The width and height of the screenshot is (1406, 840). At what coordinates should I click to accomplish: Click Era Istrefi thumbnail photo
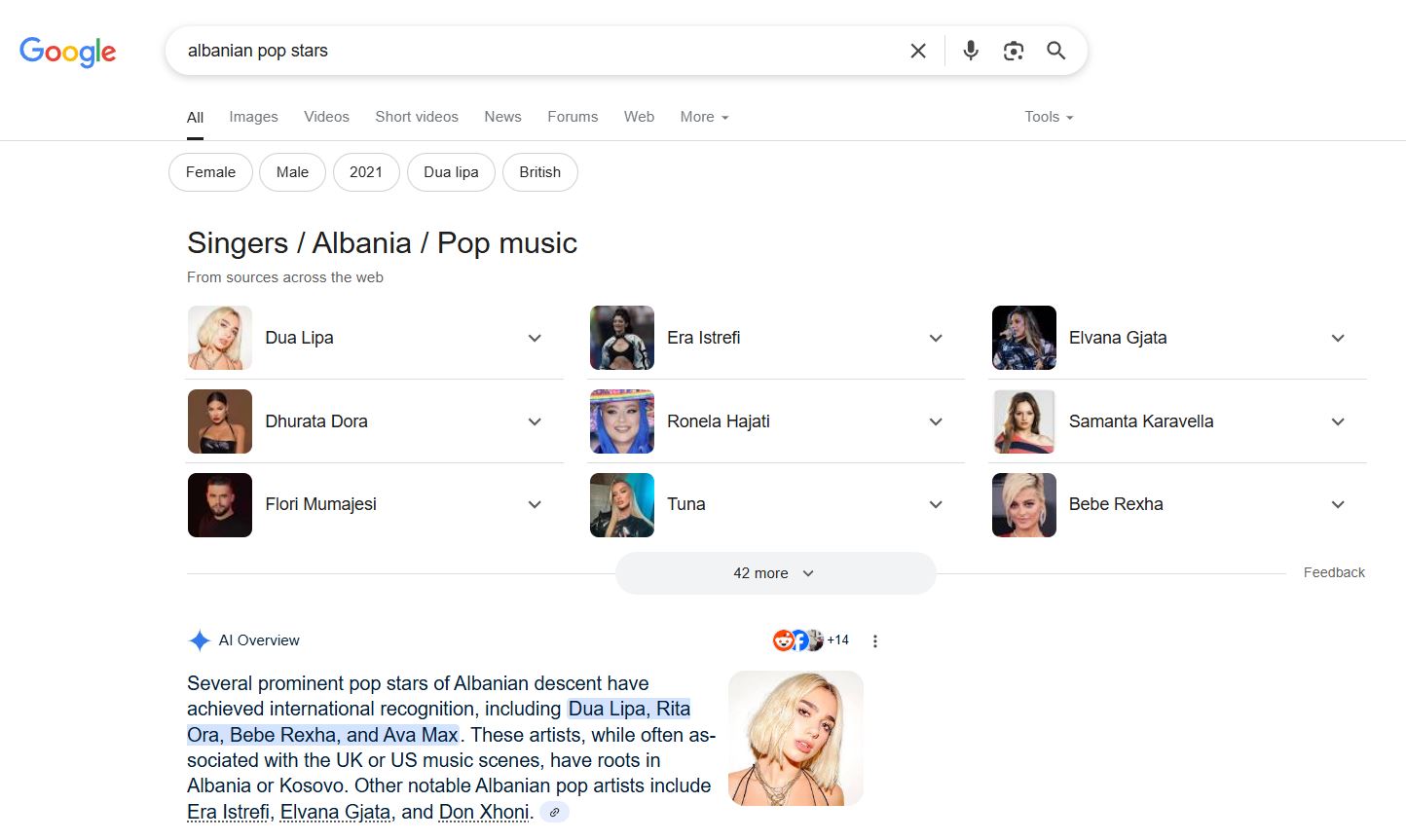(x=622, y=338)
